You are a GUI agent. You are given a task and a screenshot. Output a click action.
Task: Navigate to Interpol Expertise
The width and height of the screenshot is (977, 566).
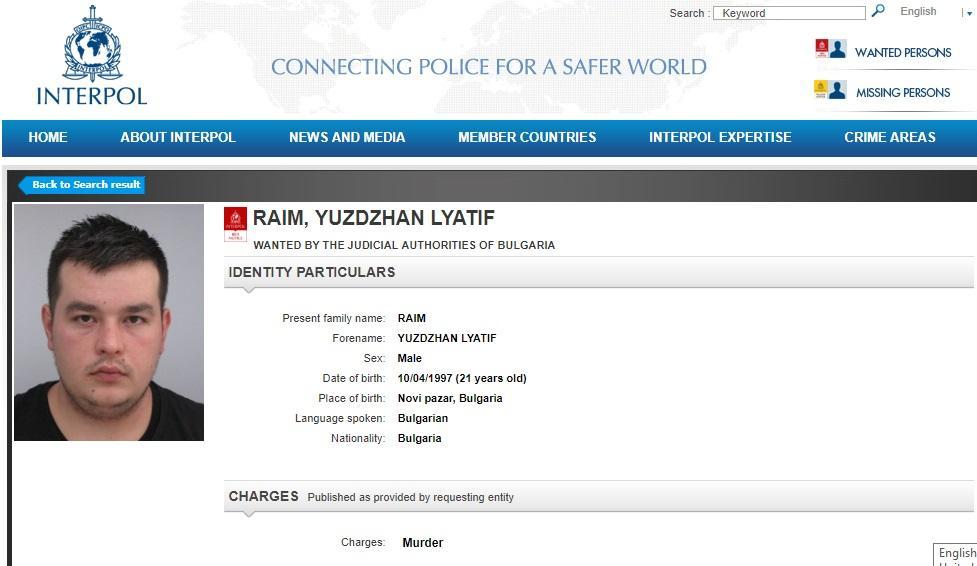[720, 138]
